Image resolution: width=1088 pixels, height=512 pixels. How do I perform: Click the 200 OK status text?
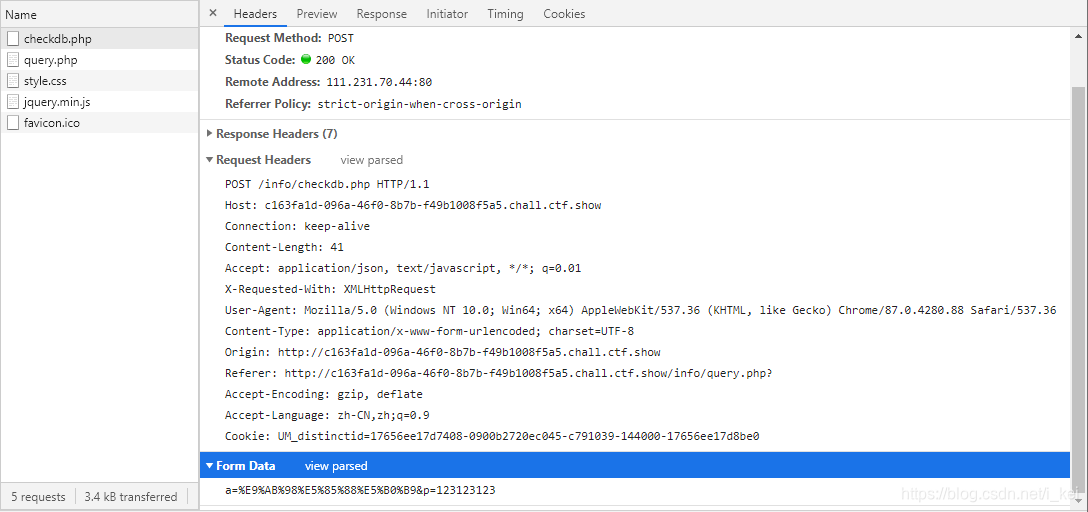(x=335, y=60)
